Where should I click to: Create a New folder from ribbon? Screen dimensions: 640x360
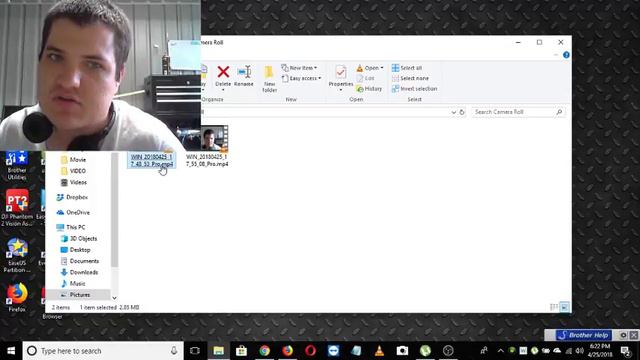point(269,78)
